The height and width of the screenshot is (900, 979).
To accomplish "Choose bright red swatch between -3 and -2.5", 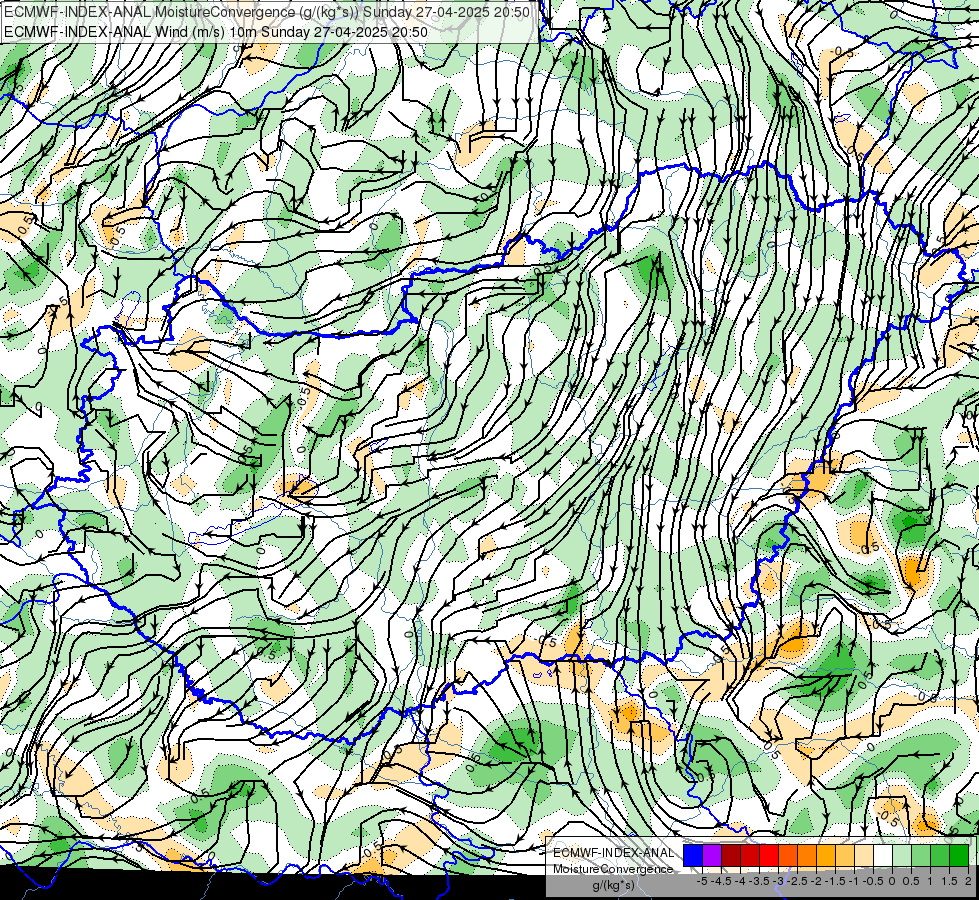I will pos(769,856).
